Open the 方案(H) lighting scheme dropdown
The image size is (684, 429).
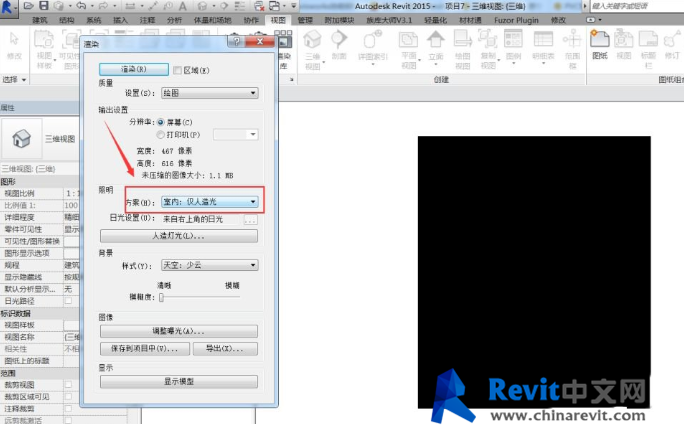209,202
